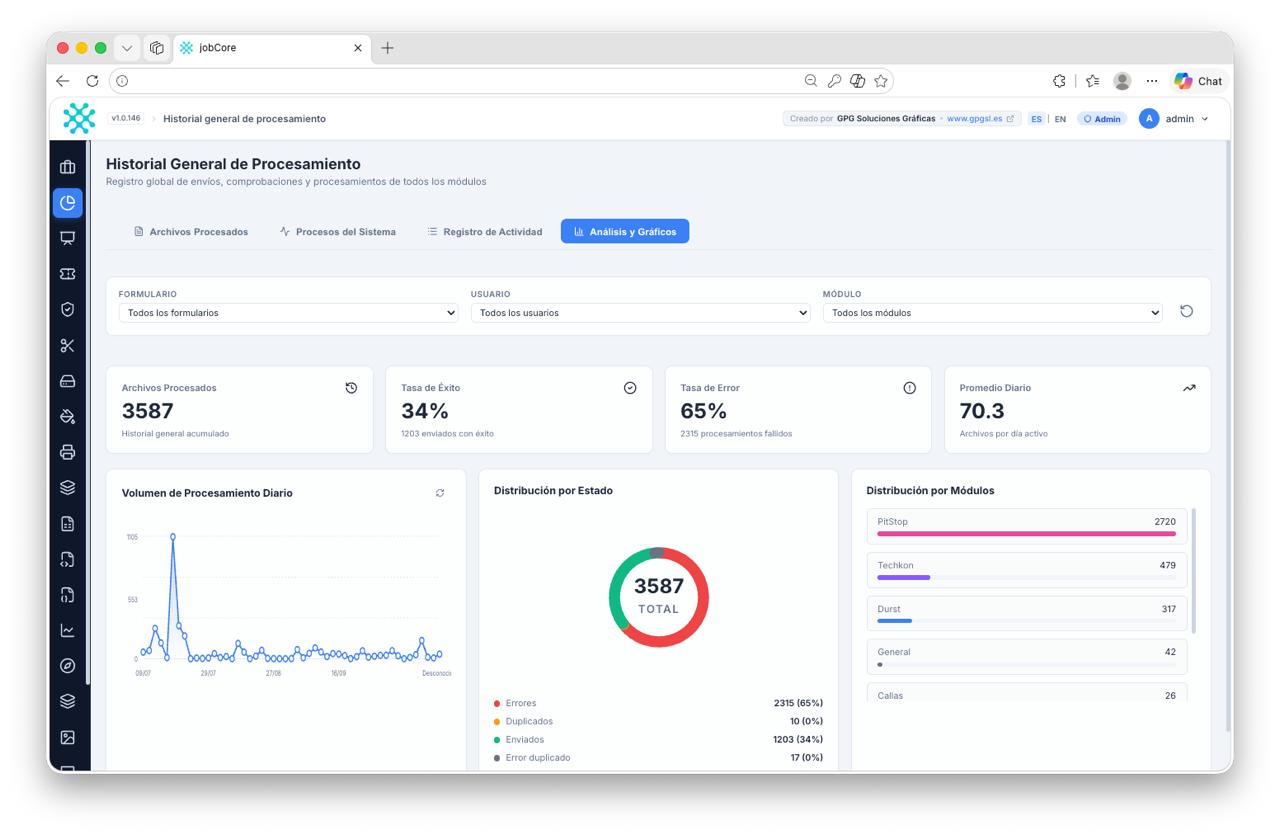This screenshot has height=835, width=1280.
Task: Go back with the browser back arrow
Action: coord(63,81)
